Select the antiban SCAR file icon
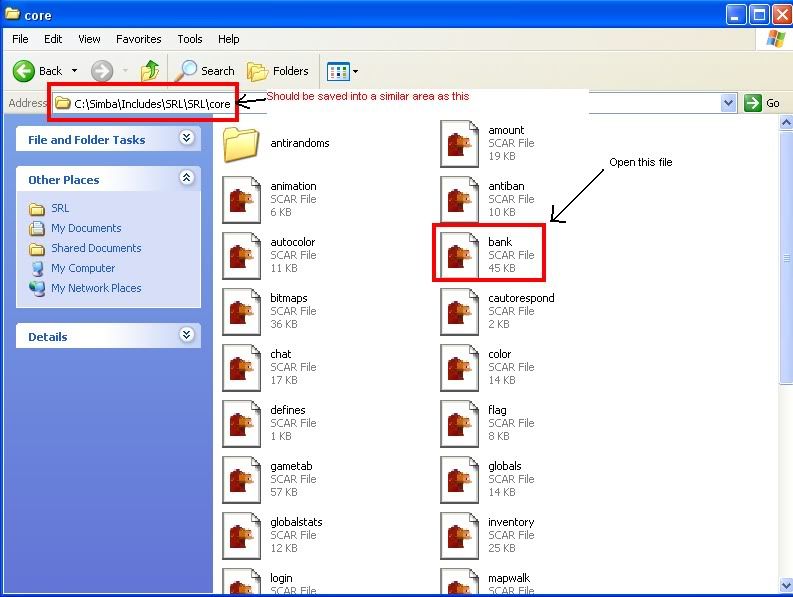Screen dimensions: 793x597 [461, 199]
